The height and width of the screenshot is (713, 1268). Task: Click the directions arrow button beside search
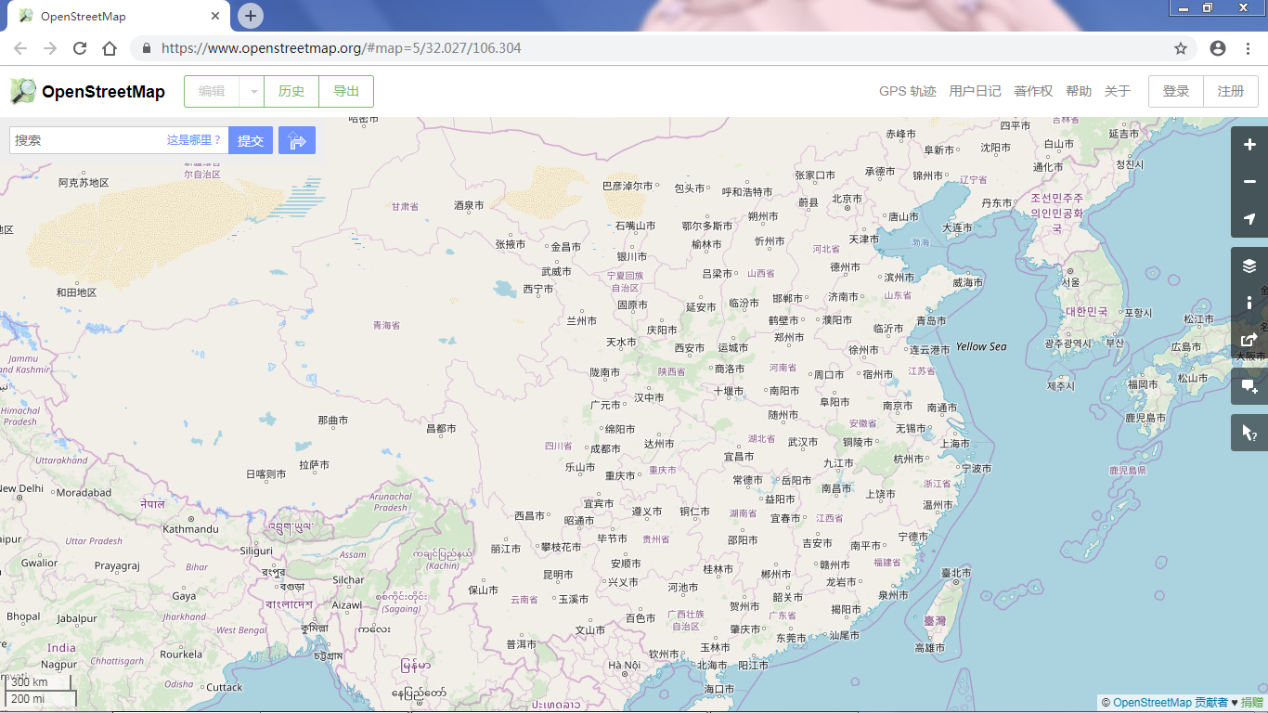pyautogui.click(x=297, y=141)
